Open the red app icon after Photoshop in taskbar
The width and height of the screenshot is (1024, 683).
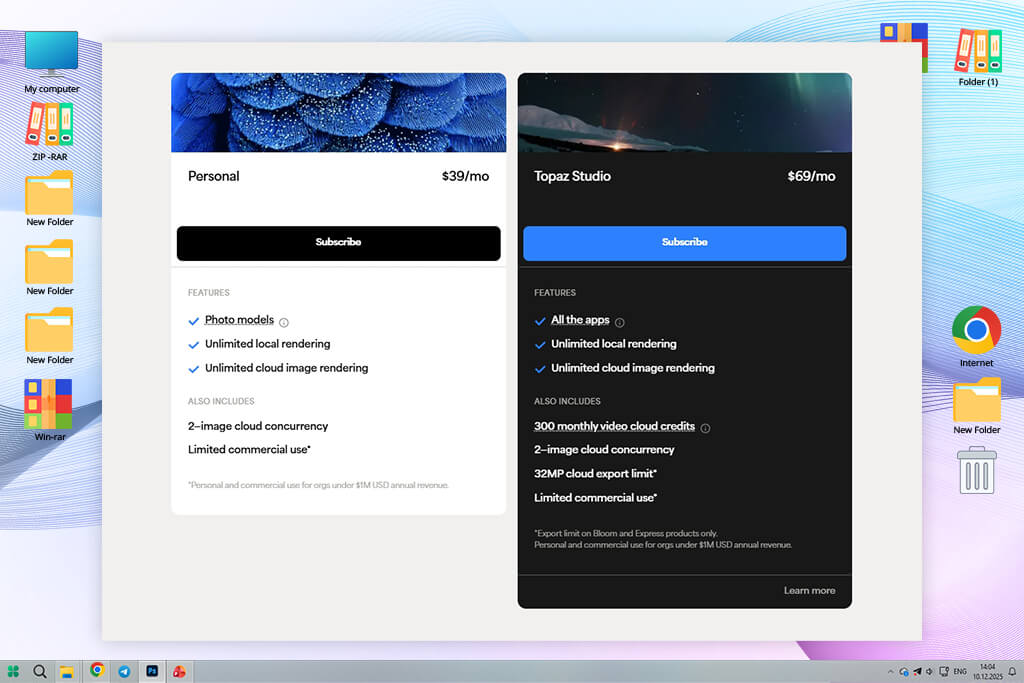point(179,671)
